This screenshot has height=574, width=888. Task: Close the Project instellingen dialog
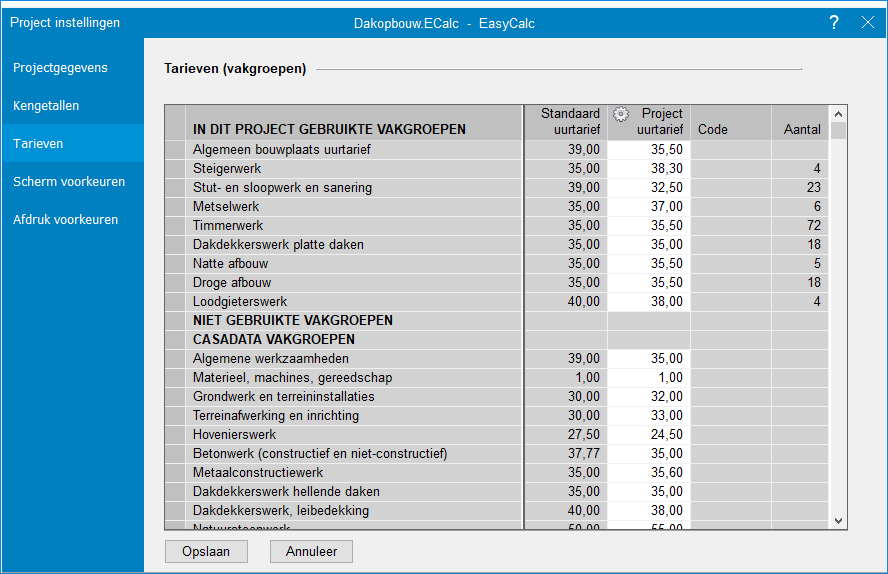point(866,22)
